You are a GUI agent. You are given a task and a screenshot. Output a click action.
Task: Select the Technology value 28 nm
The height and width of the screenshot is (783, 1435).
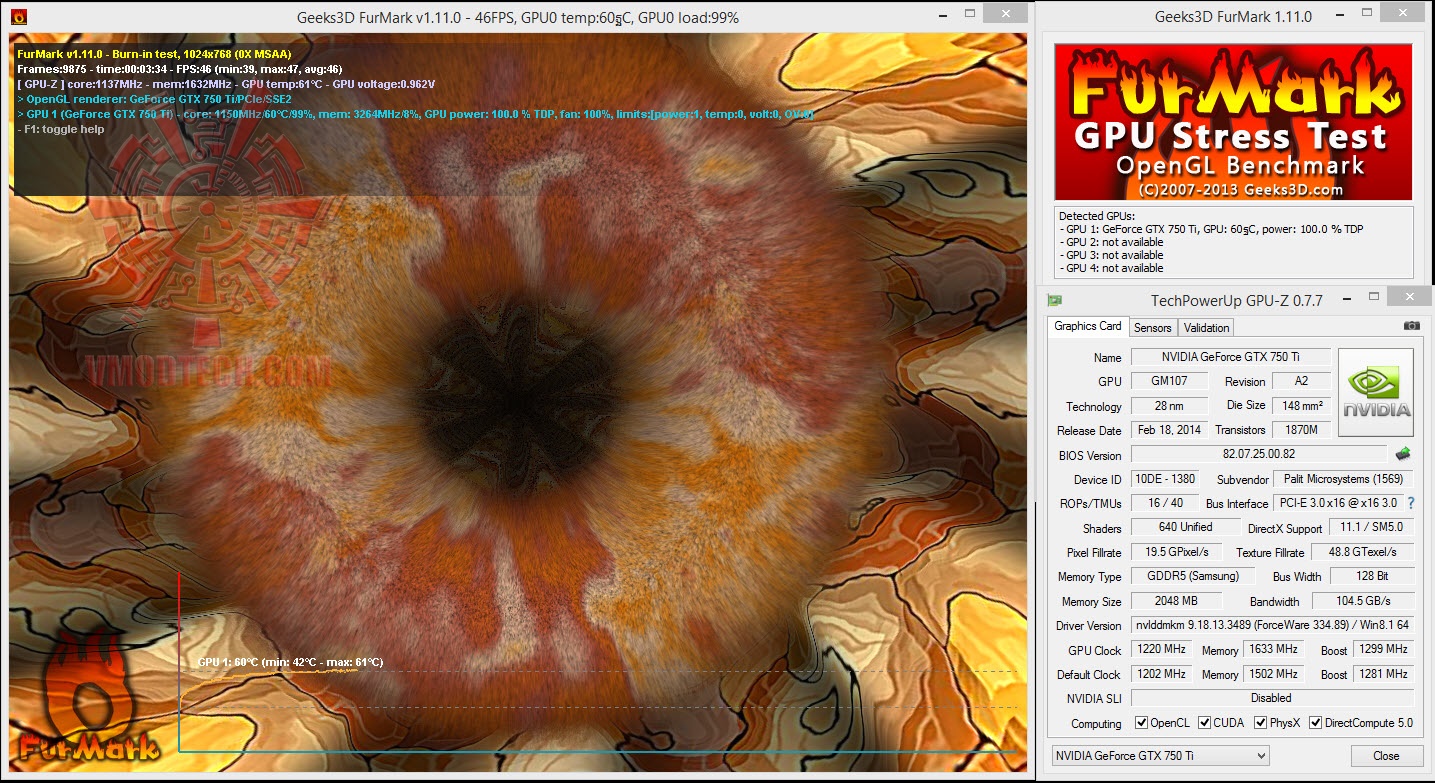coord(1167,406)
